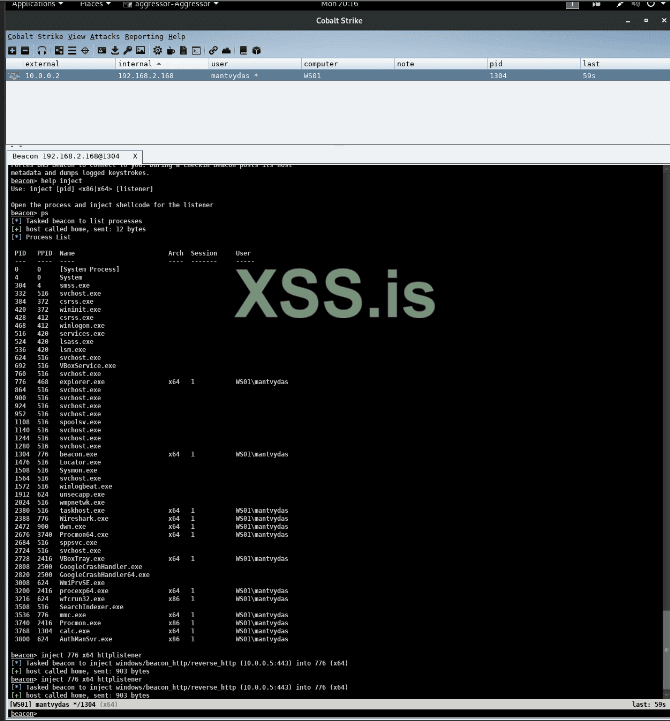Click process row Wireshark.exe
This screenshot has width=670, height=721.
coord(151,519)
